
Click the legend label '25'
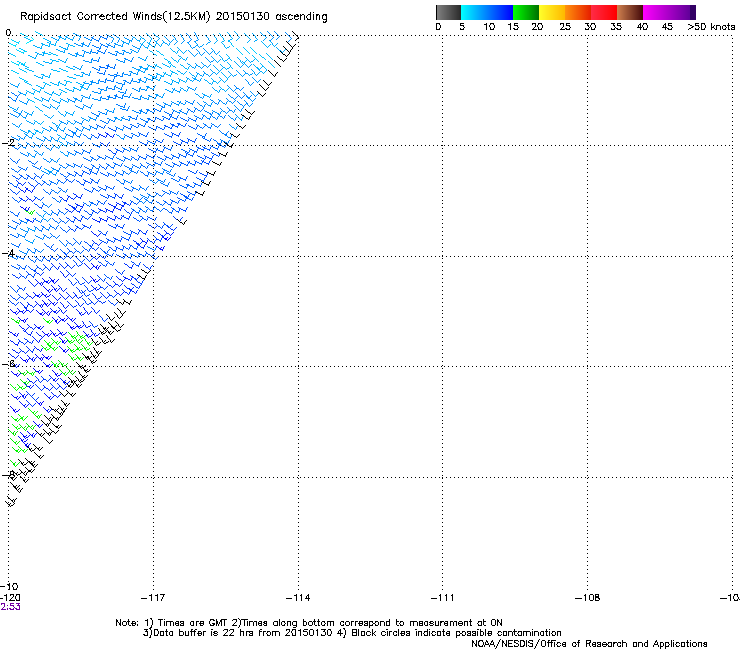point(565,27)
